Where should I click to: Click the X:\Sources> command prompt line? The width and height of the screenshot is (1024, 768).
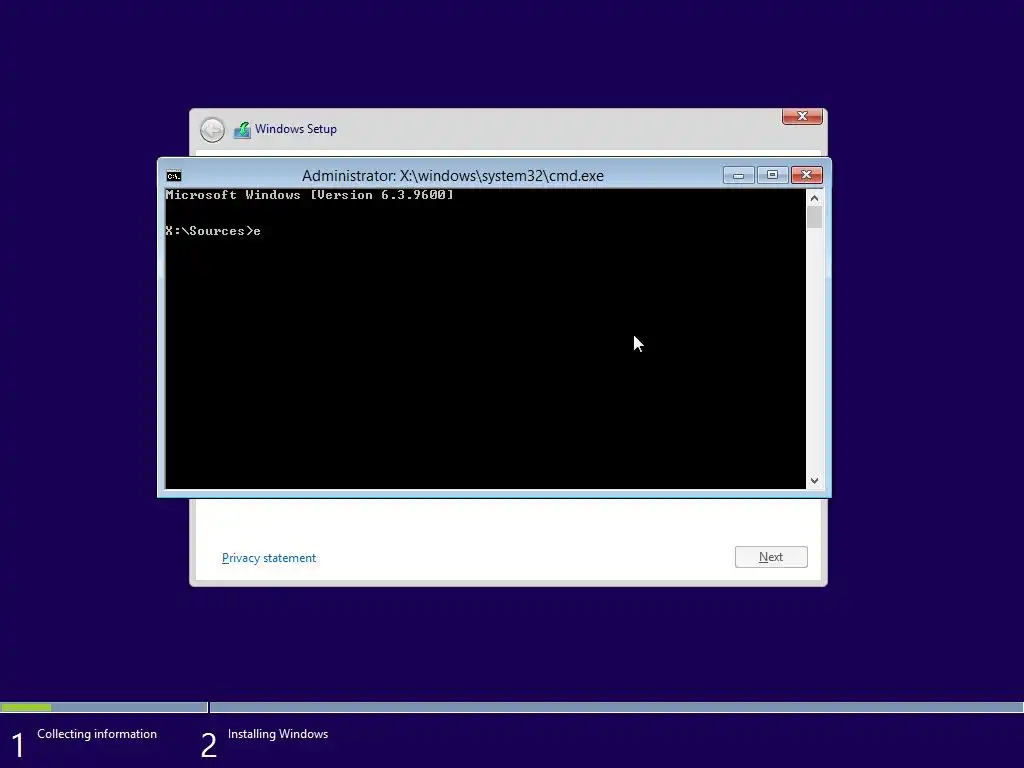point(213,231)
